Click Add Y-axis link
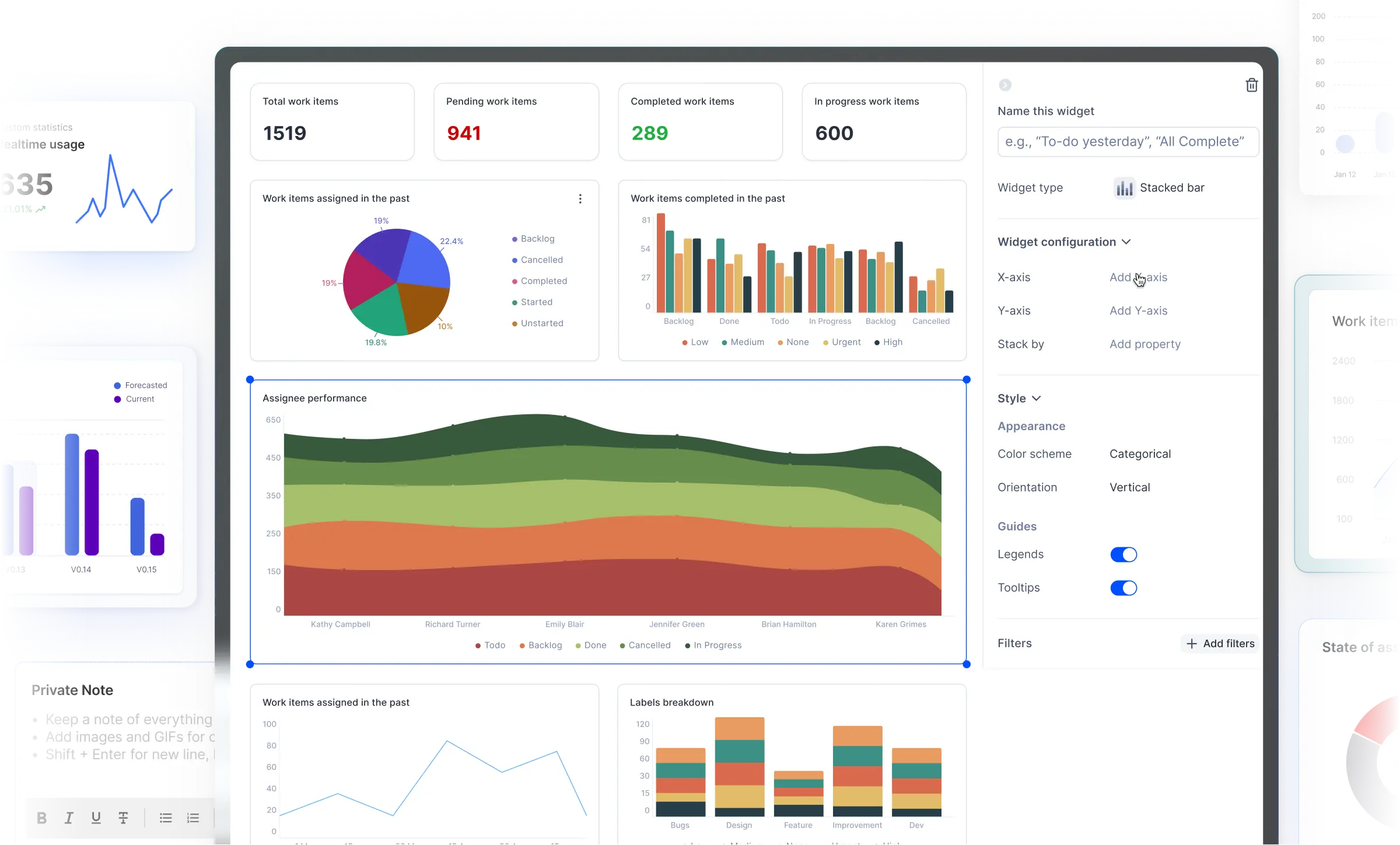1400x845 pixels. (x=1138, y=311)
